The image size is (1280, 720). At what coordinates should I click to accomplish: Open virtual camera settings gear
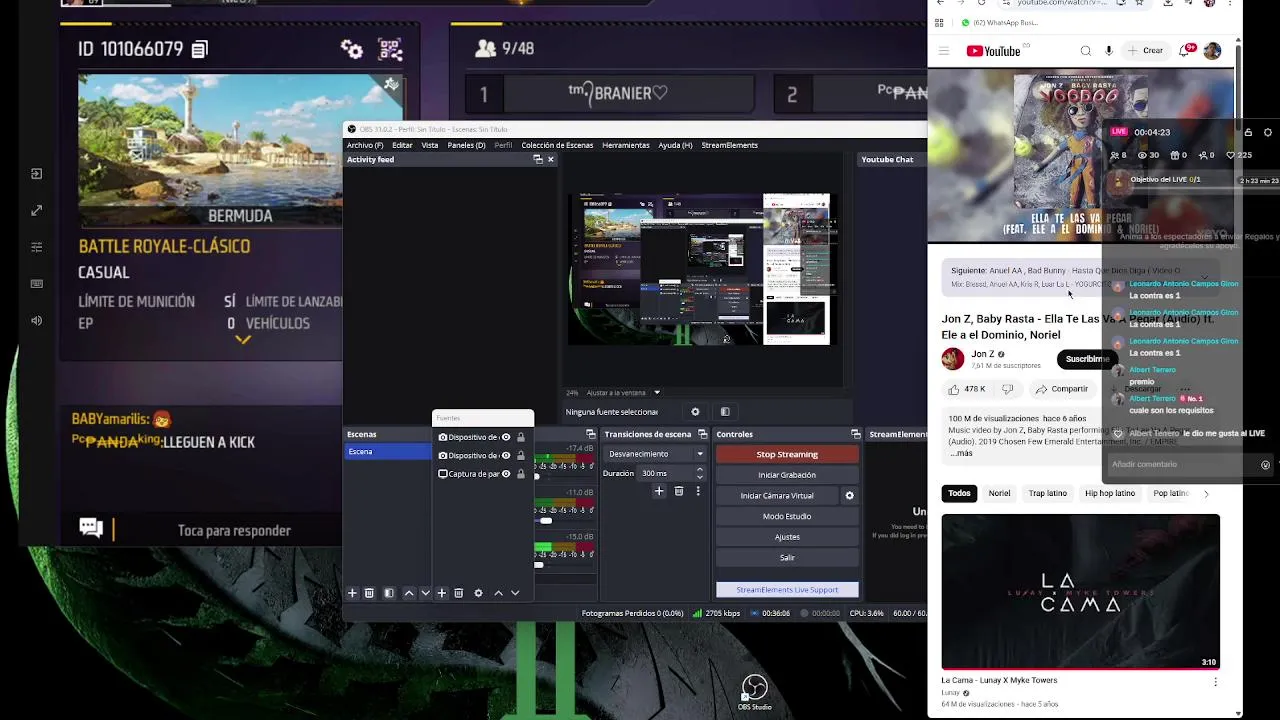(849, 495)
